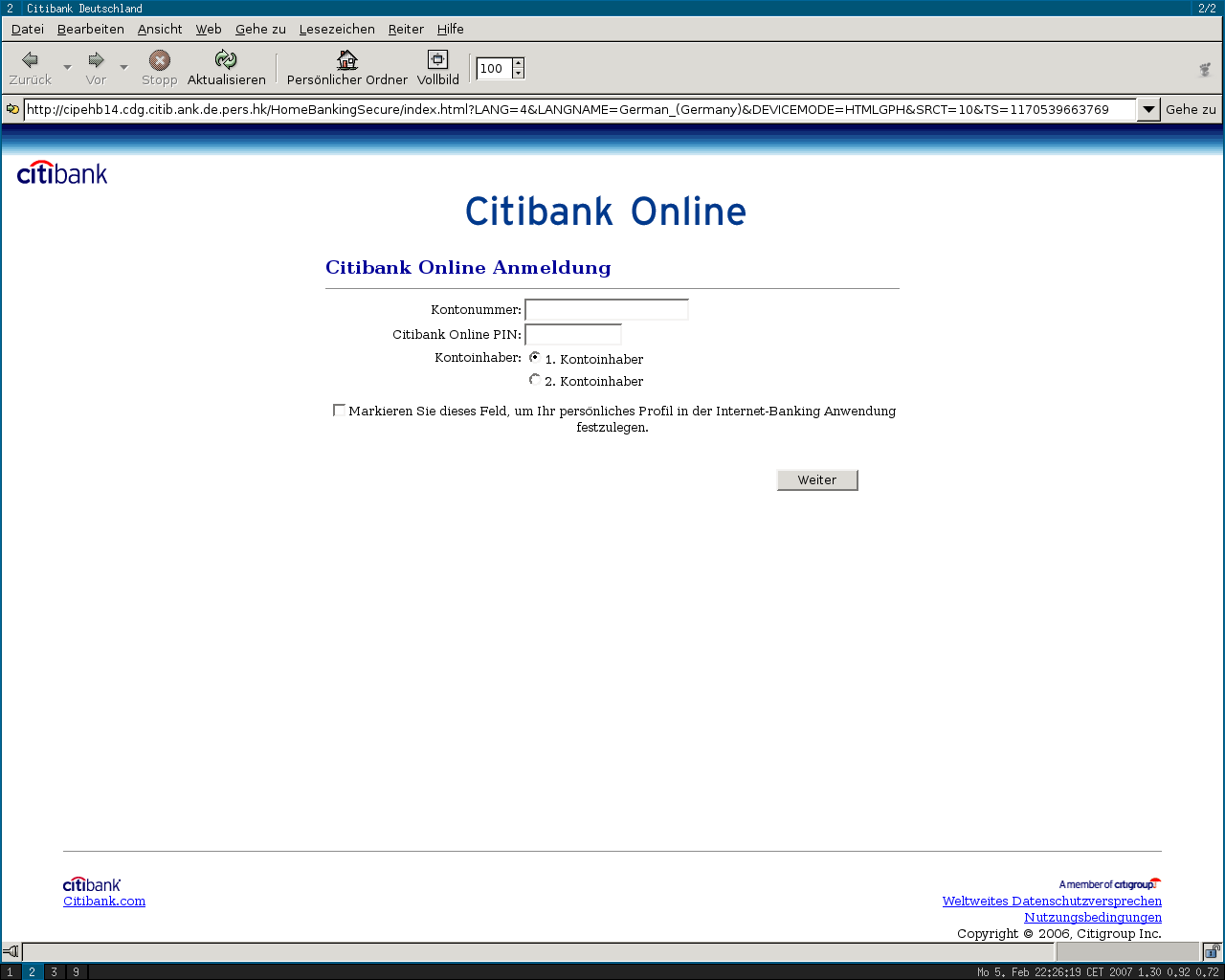Open the Ansicht menu
This screenshot has width=1225, height=980.
(160, 29)
